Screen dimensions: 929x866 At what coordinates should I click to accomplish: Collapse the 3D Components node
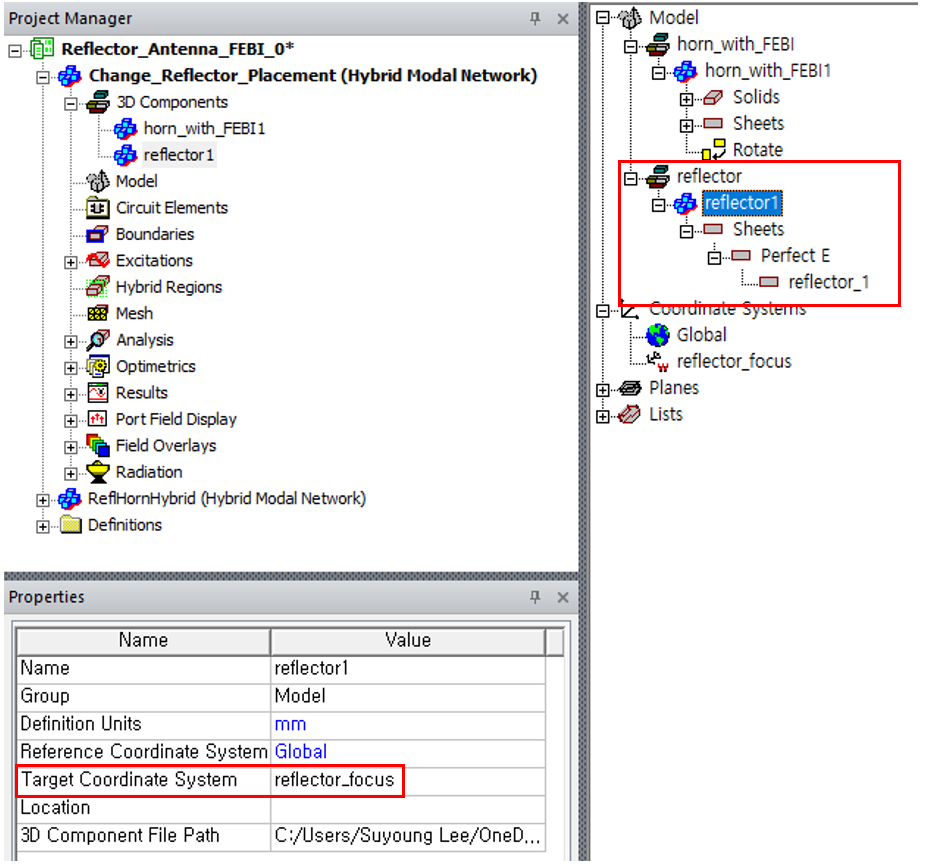tap(71, 103)
